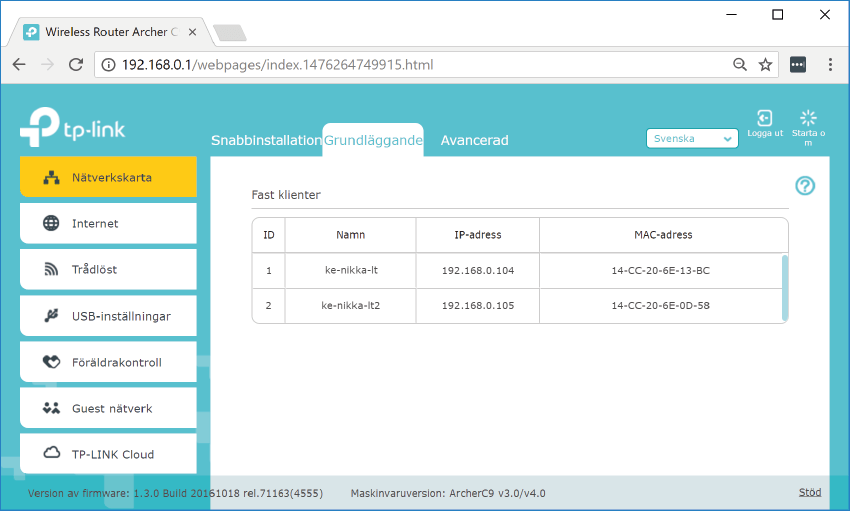Click the Stöd support link
850x511 pixels.
[x=810, y=493]
